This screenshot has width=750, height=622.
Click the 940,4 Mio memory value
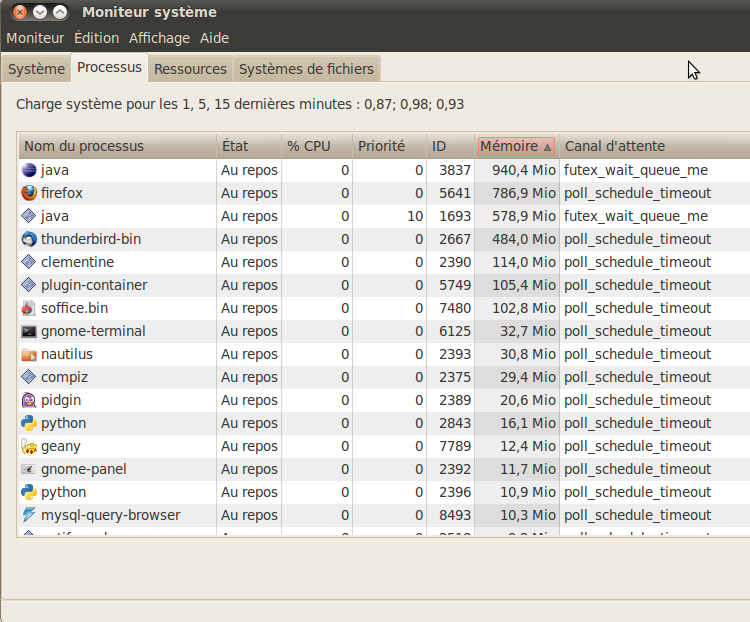click(524, 170)
